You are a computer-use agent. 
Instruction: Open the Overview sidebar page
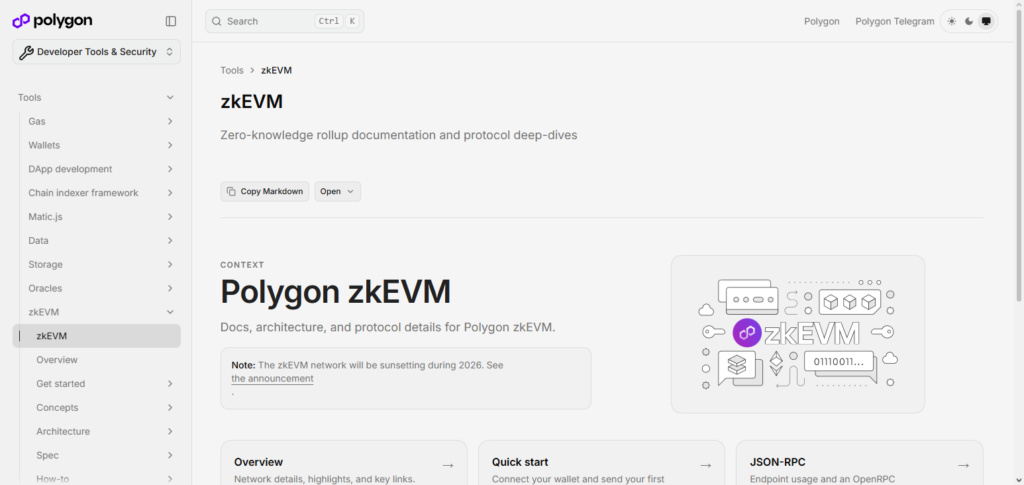57,360
